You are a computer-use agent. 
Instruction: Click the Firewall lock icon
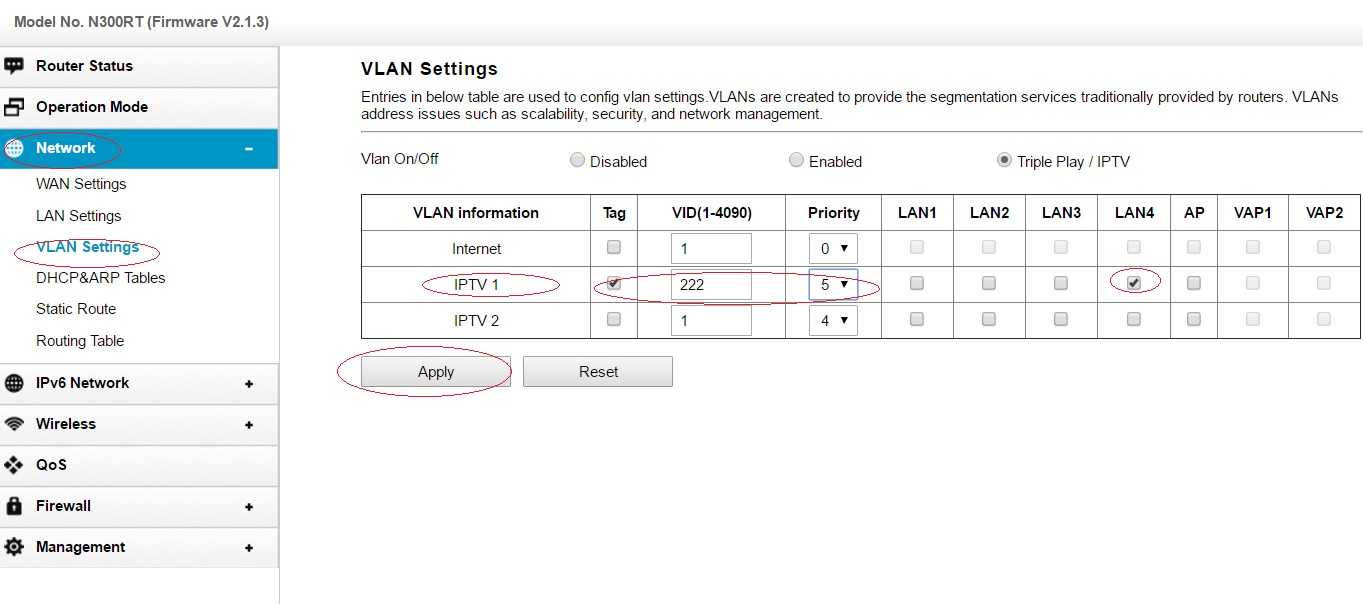point(14,506)
